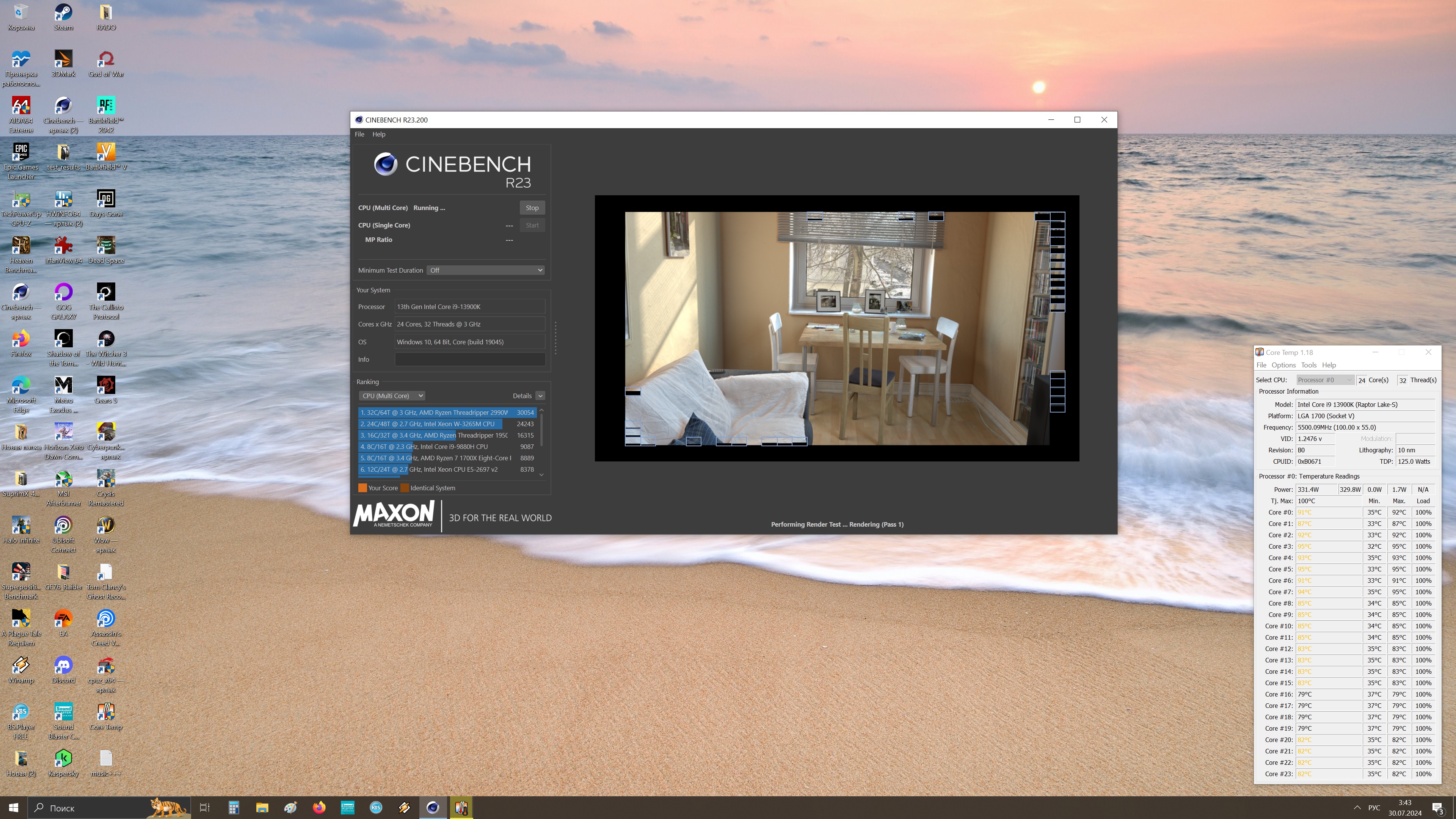Expand the ranking Details arrow

point(540,395)
